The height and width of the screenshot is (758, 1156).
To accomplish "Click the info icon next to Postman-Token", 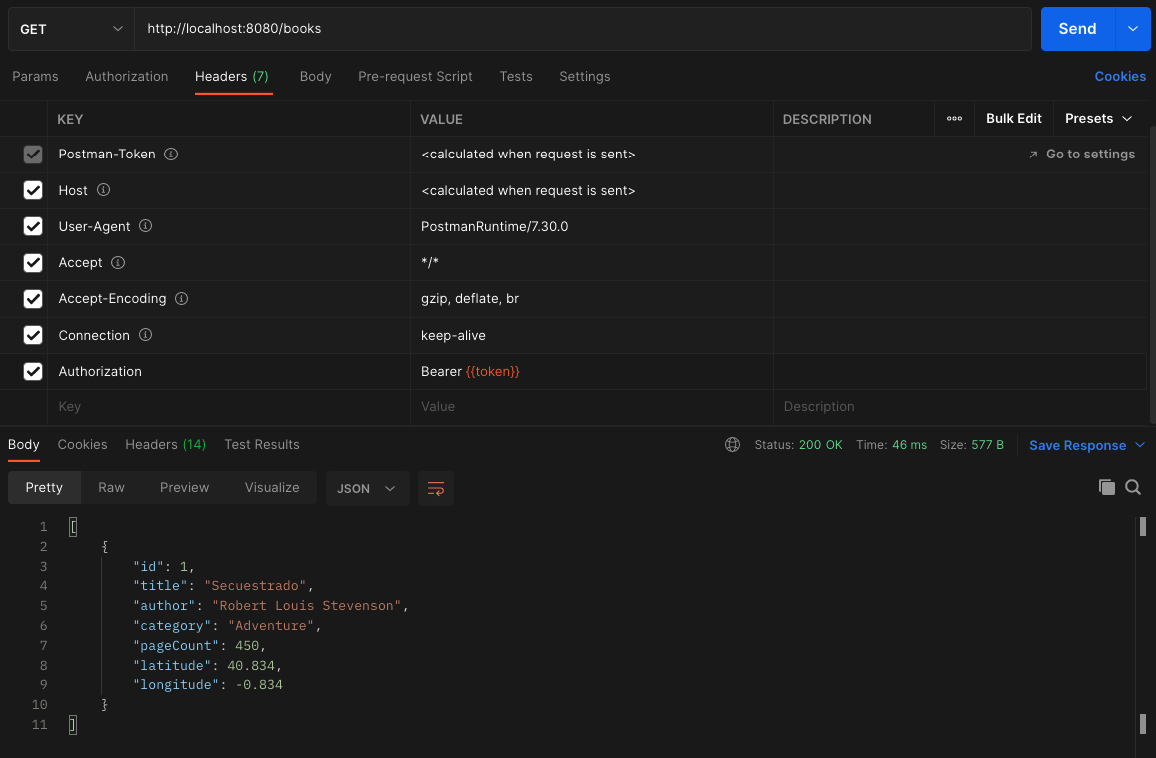I will tap(171, 155).
